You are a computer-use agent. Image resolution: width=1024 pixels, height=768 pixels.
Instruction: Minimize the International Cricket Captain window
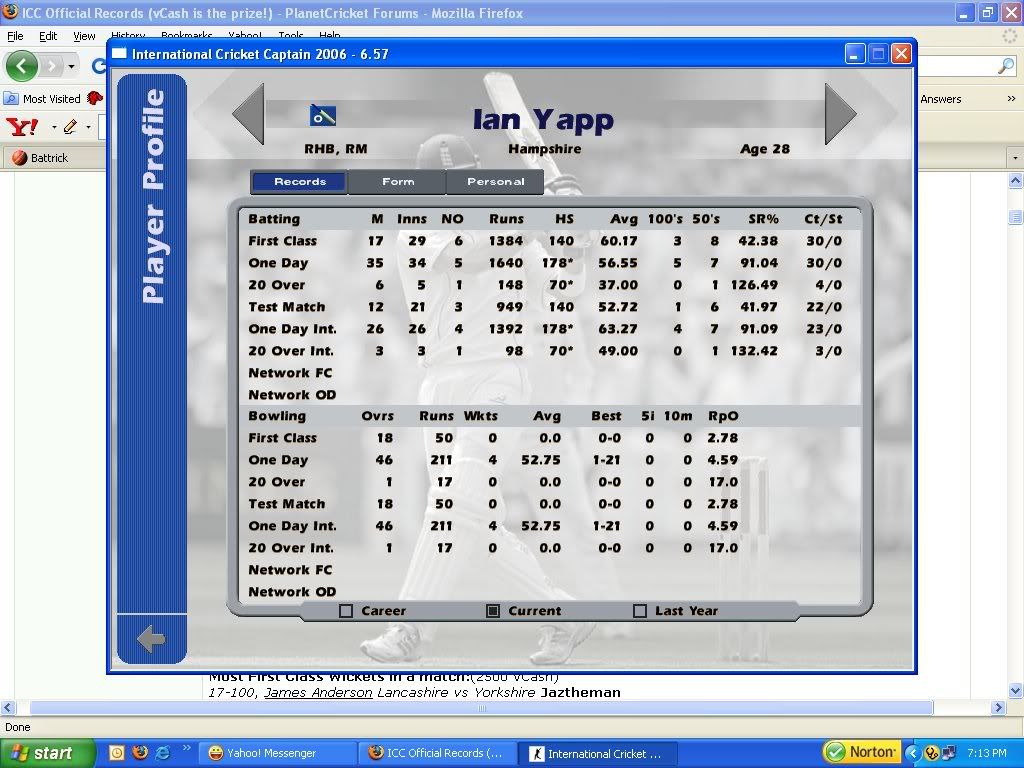[x=855, y=54]
